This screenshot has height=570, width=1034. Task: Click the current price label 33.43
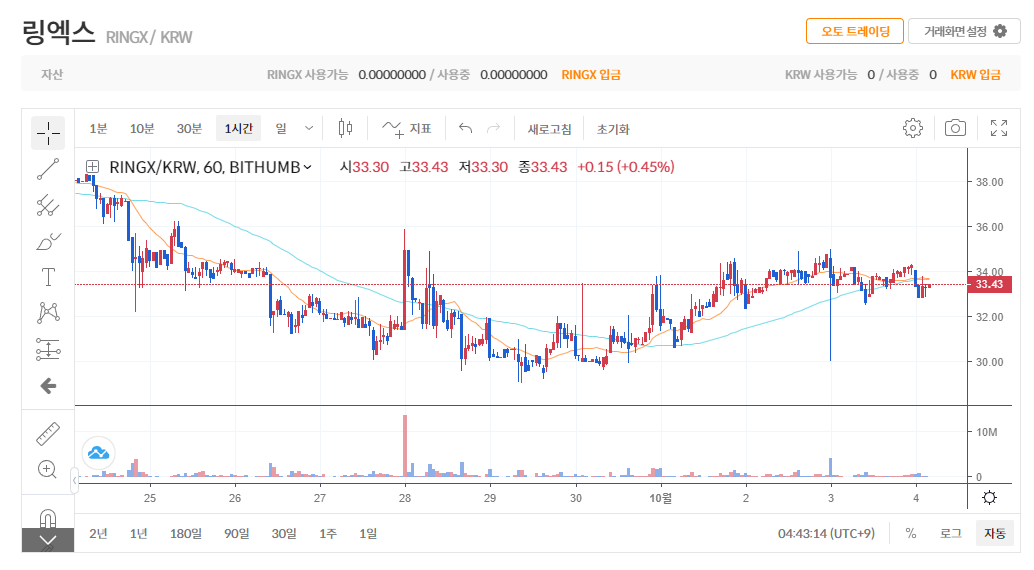point(989,284)
